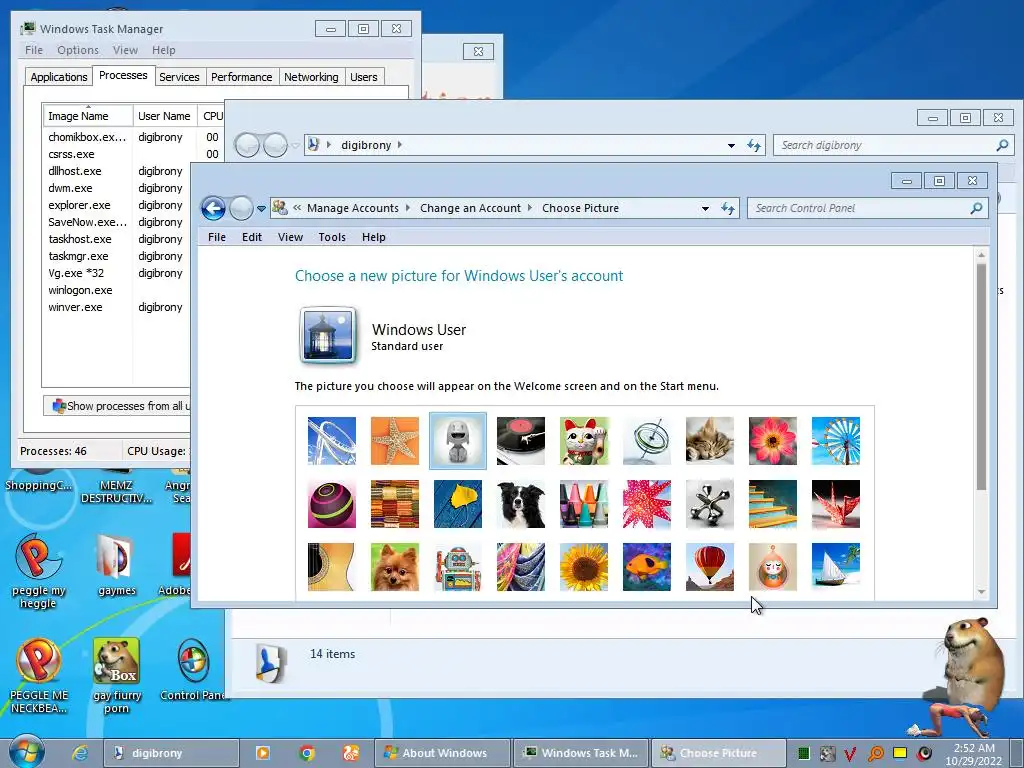1024x768 pixels.
Task: Choose the sleeping kitten picture
Action: (710, 441)
